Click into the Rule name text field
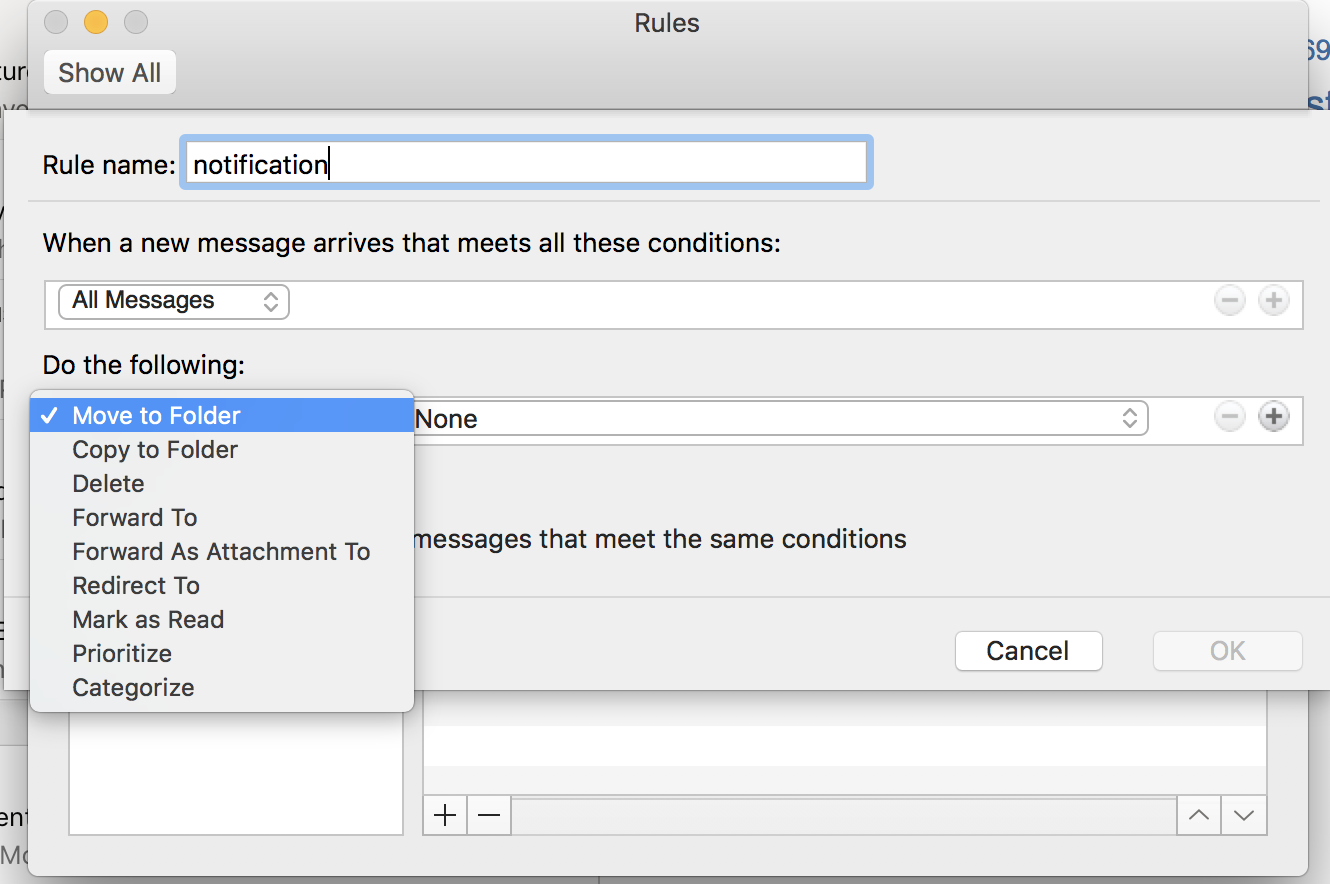1330x884 pixels. tap(527, 163)
